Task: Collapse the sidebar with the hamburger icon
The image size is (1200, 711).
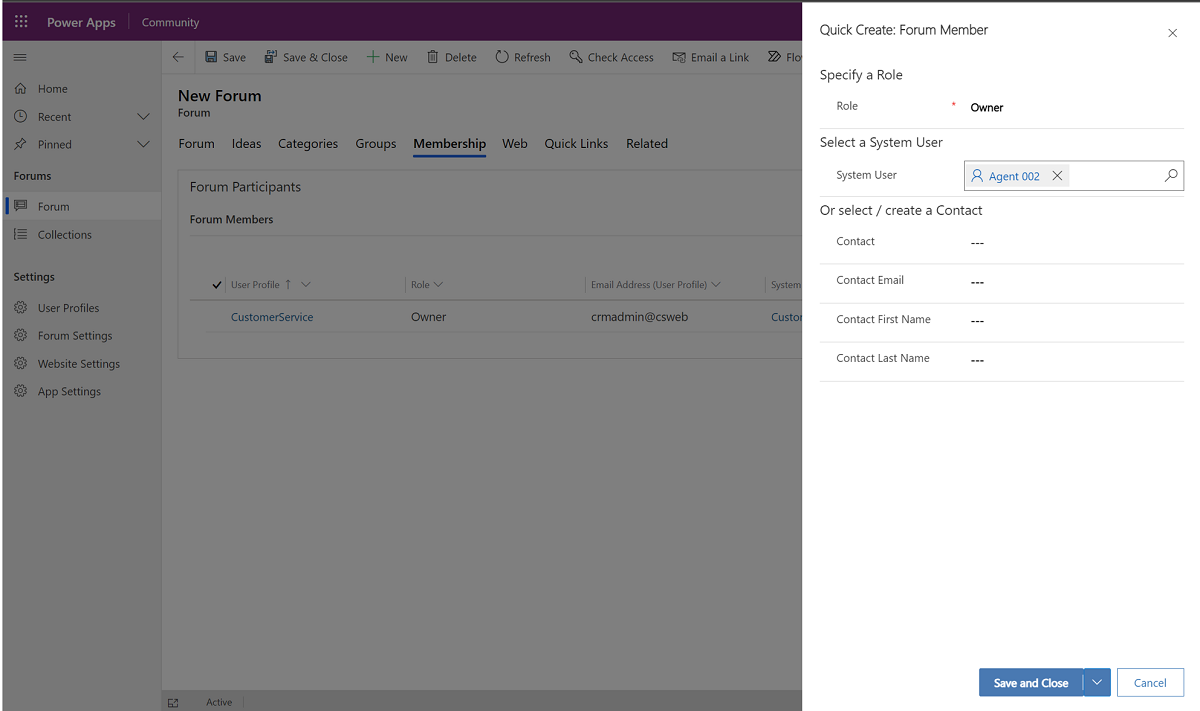Action: pos(20,58)
